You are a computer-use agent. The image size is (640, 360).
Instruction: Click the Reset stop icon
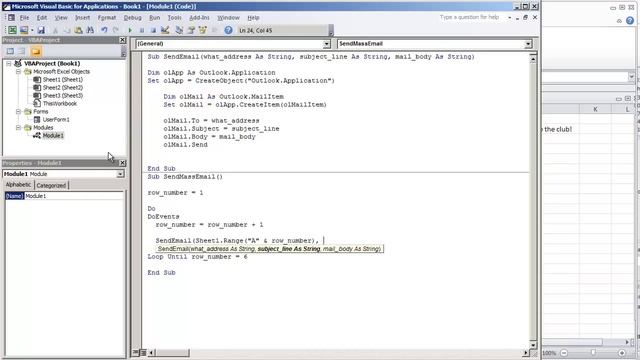point(153,30)
